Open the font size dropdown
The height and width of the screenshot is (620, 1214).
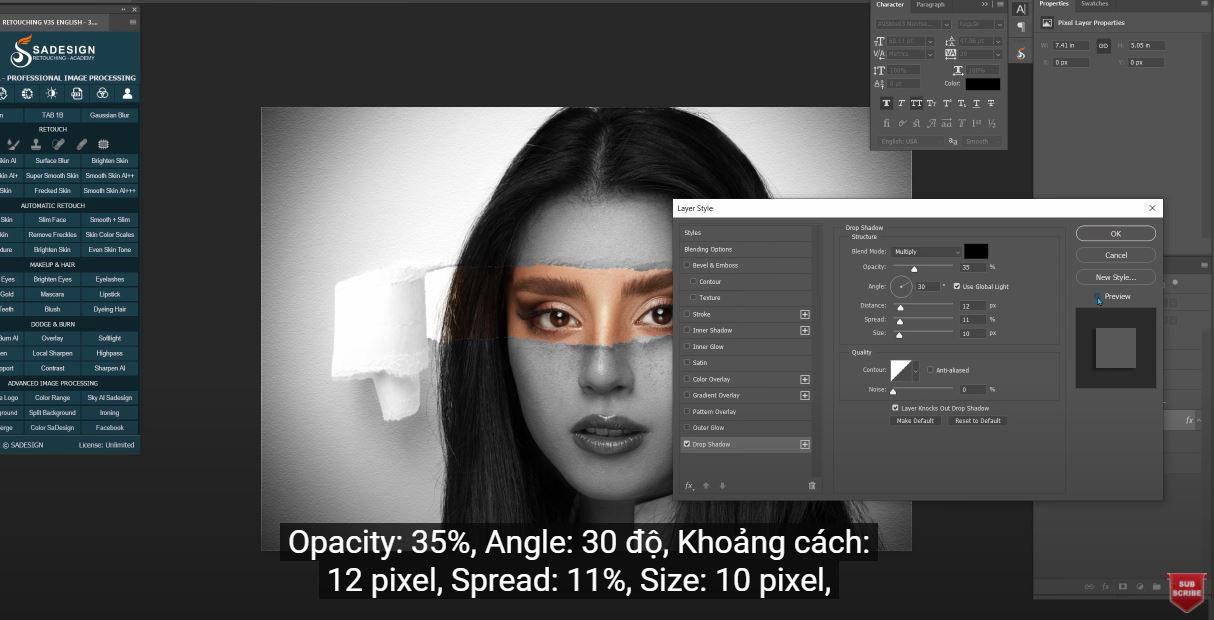click(930, 42)
